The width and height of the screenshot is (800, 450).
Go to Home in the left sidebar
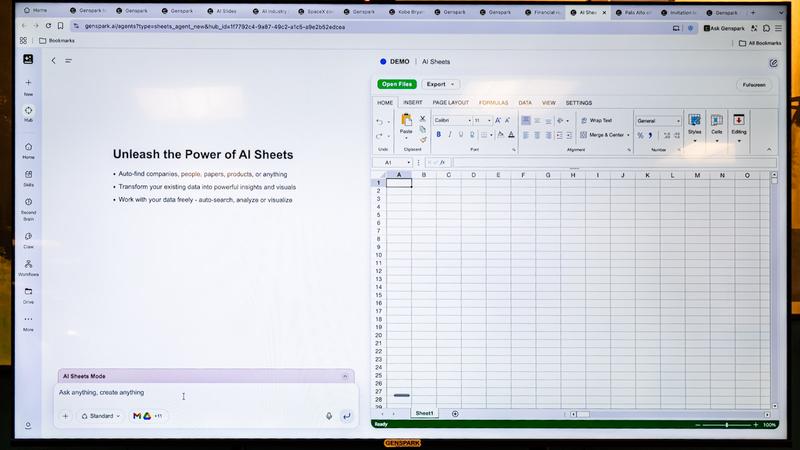click(28, 150)
